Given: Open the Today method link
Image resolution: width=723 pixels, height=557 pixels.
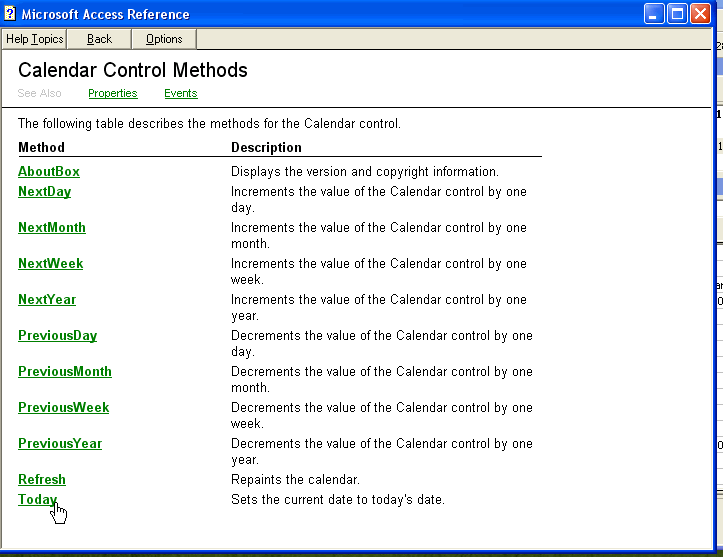Looking at the screenshot, I should pyautogui.click(x=37, y=500).
